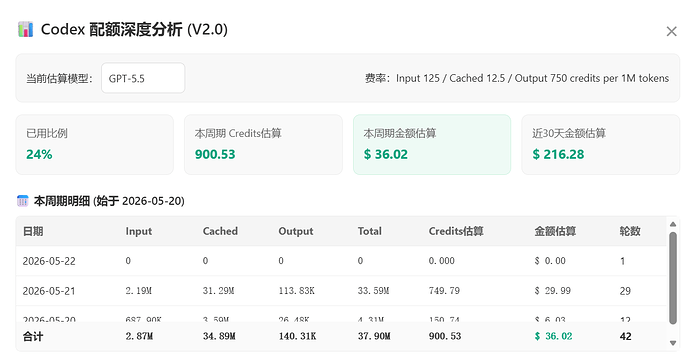Click the 2.87M total input value
The width and height of the screenshot is (690, 362).
139,336
